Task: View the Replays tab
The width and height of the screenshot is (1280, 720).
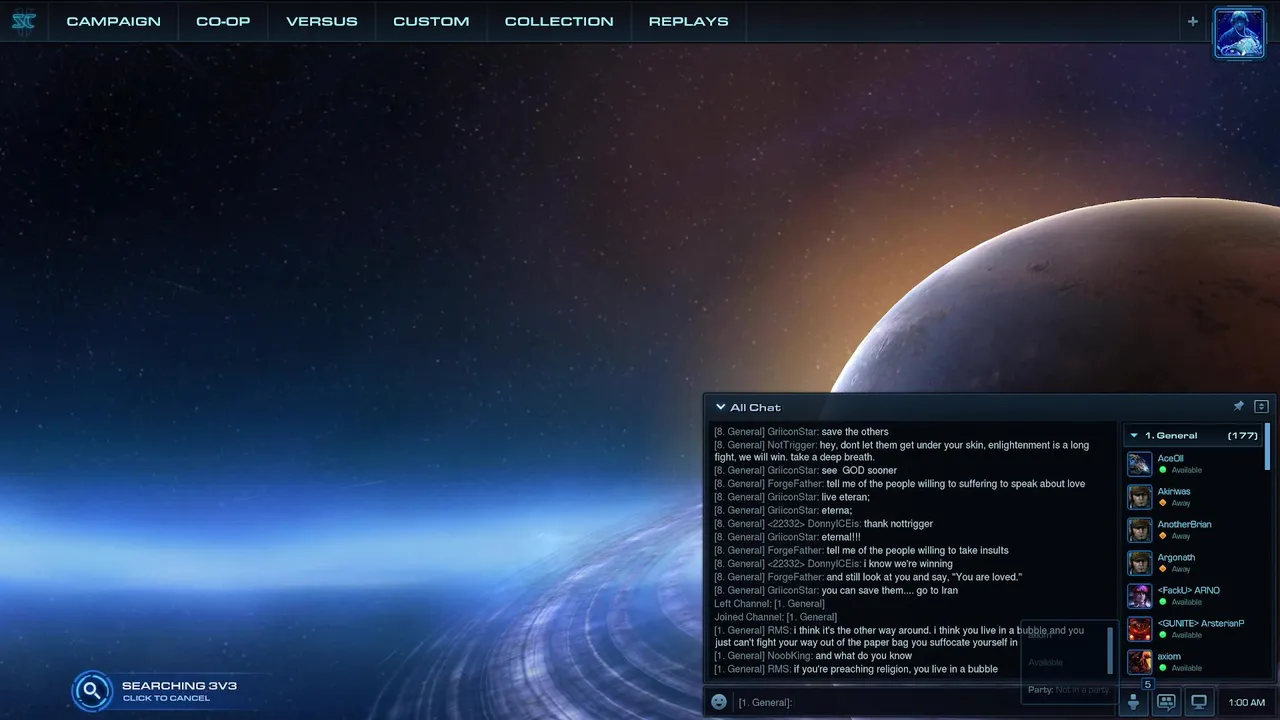Action: click(688, 21)
